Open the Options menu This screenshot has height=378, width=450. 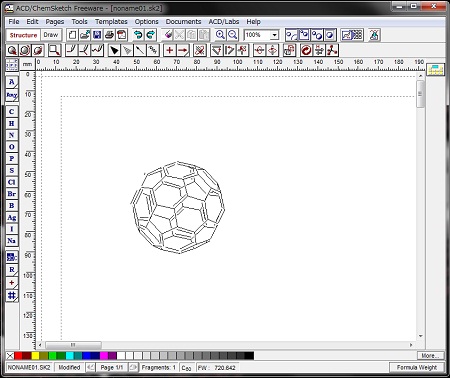click(146, 22)
